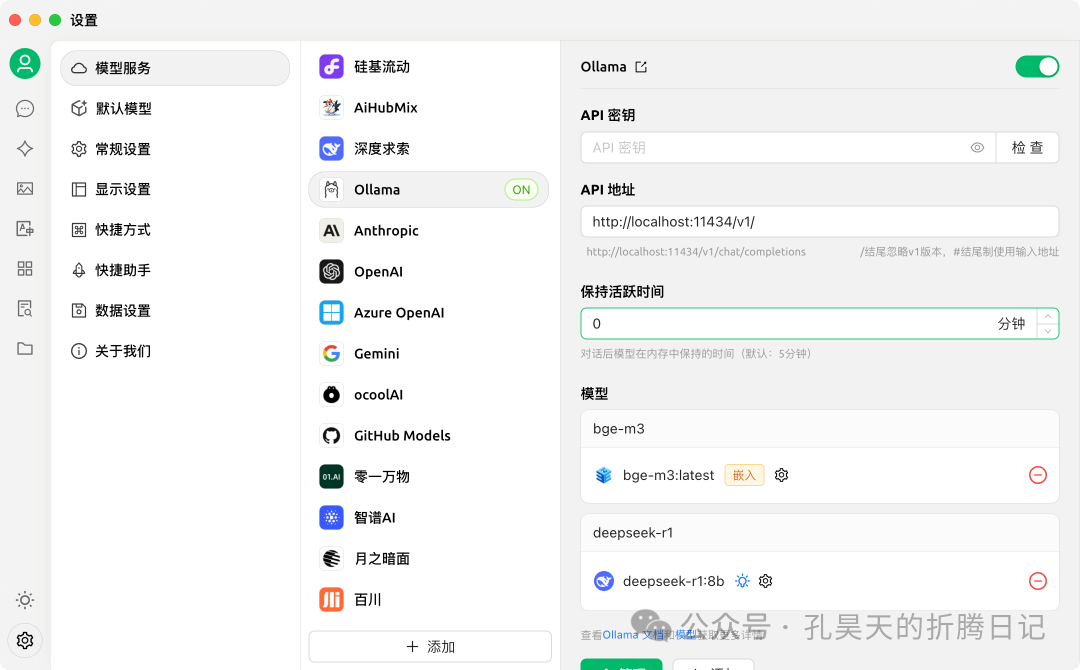This screenshot has height=670, width=1080.
Task: Open 显示设置 settings menu
Action: click(x=175, y=189)
